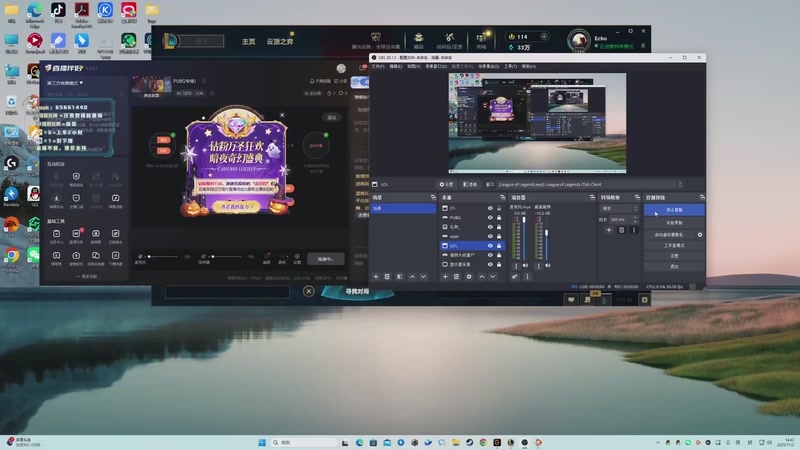The width and height of the screenshot is (800, 450).
Task: Toggle lock for PUBG source
Action: (x=499, y=217)
